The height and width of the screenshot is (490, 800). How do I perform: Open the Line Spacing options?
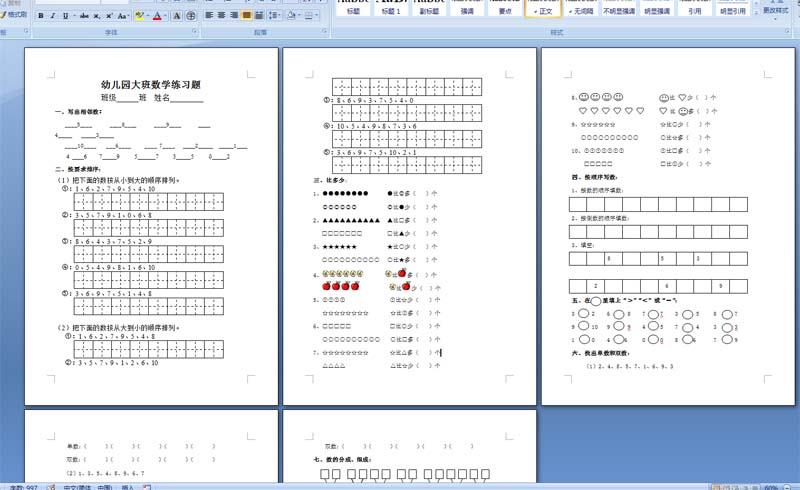click(x=273, y=15)
